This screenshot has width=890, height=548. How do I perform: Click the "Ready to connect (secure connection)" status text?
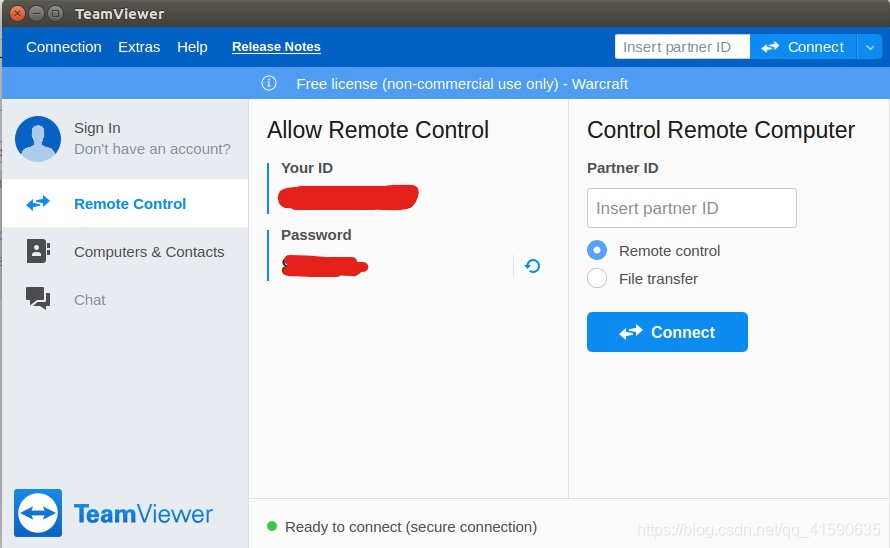(x=411, y=527)
